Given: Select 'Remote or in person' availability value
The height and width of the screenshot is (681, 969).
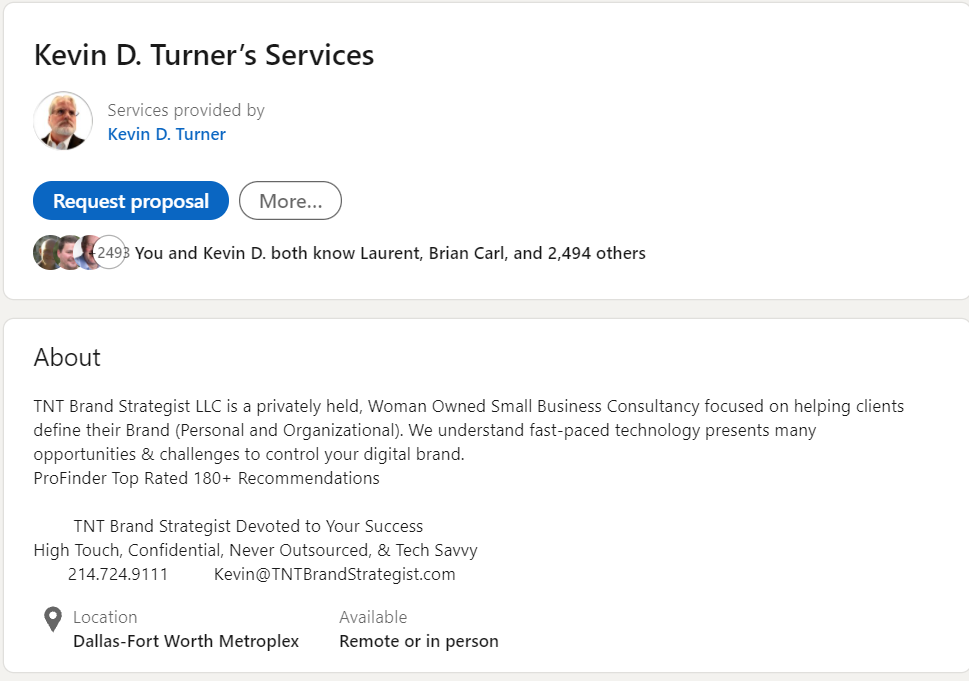Looking at the screenshot, I should (x=419, y=641).
